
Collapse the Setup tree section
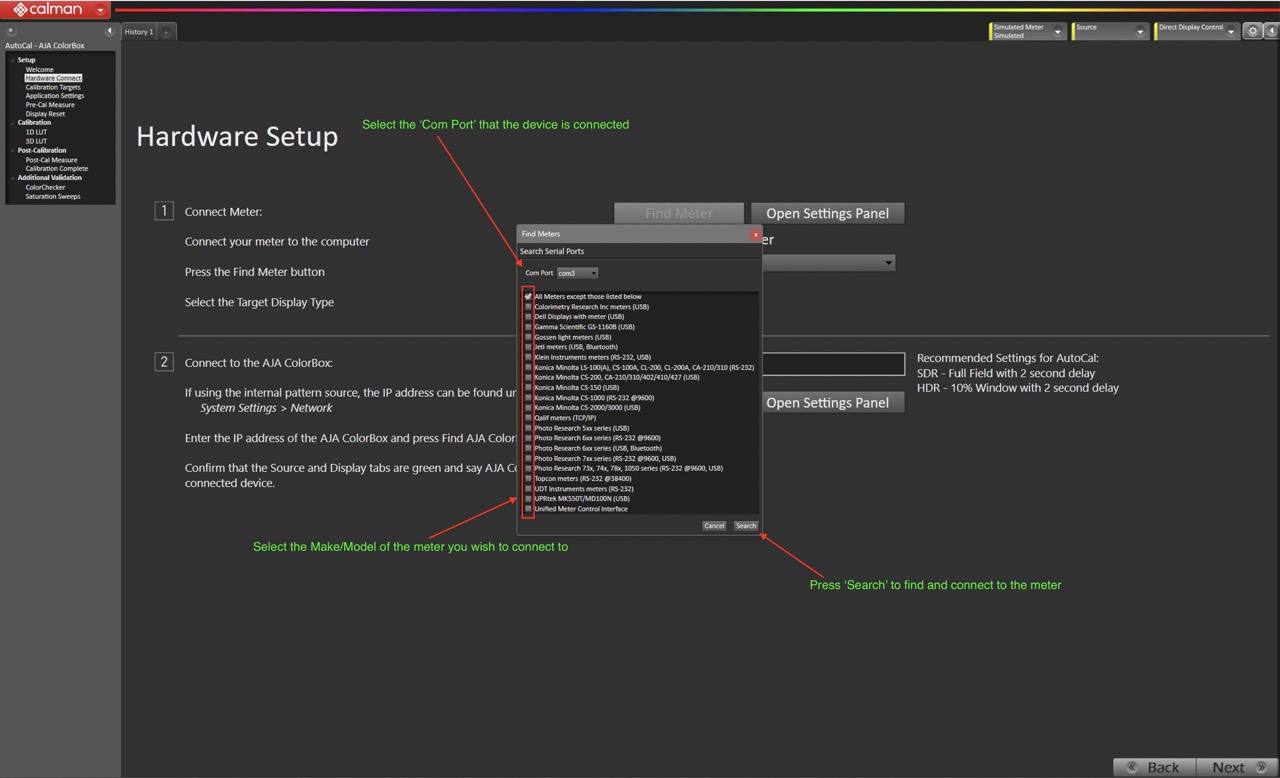(13, 60)
